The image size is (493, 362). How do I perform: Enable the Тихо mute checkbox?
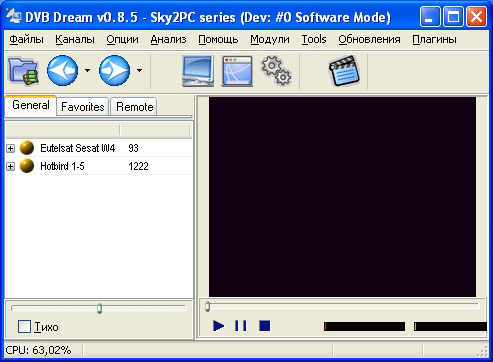click(x=24, y=327)
